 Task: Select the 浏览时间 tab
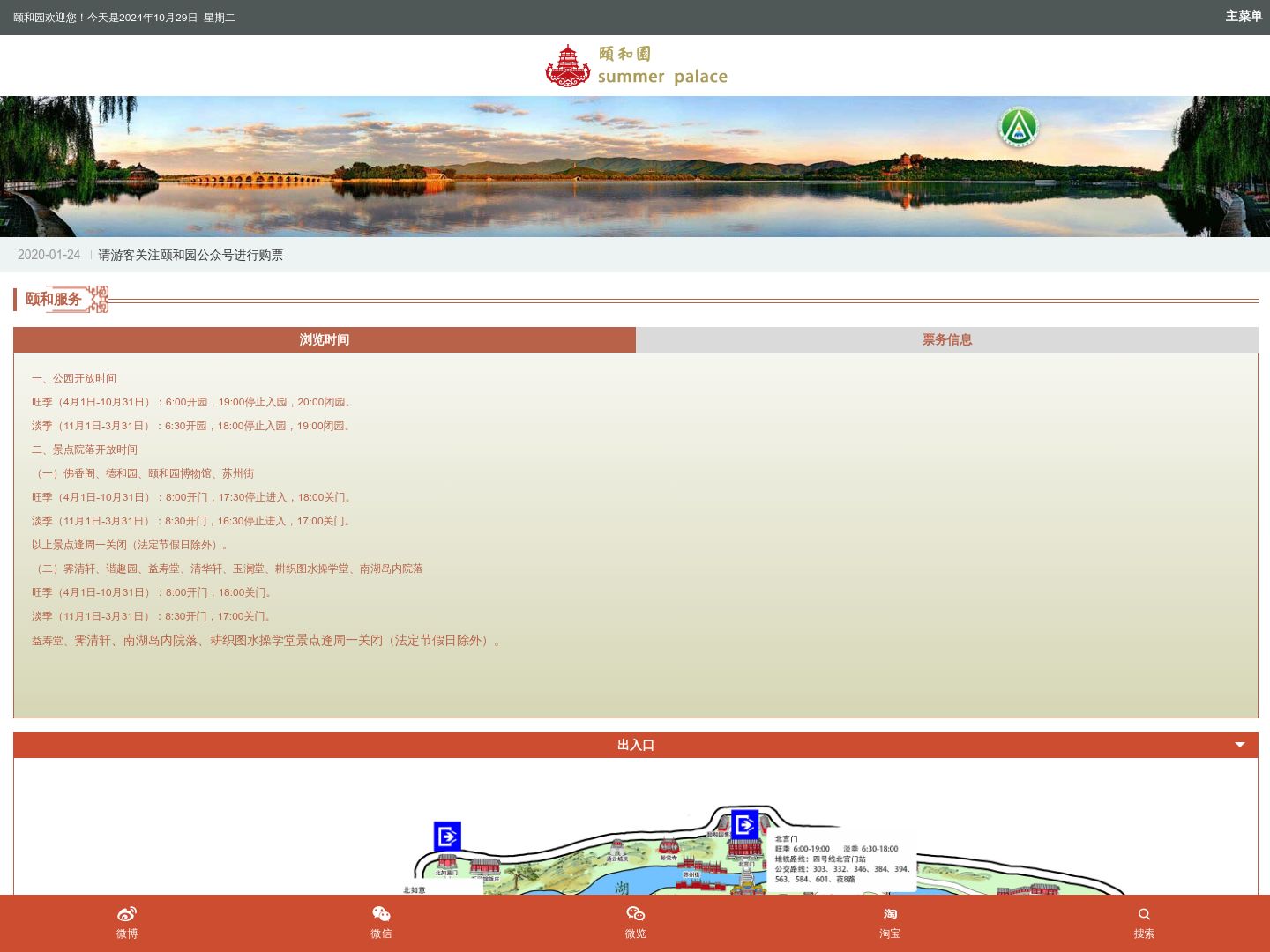pos(325,340)
